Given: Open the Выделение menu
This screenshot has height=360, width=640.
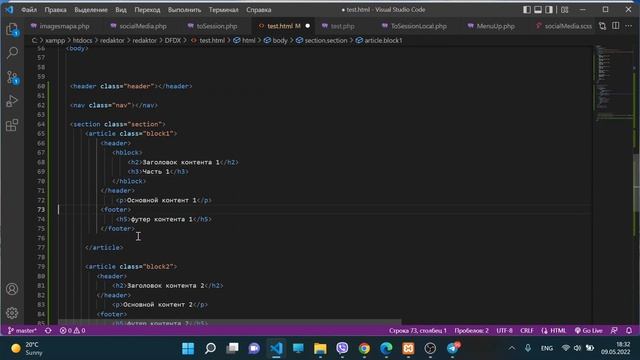Looking at the screenshot, I should click(x=91, y=10).
